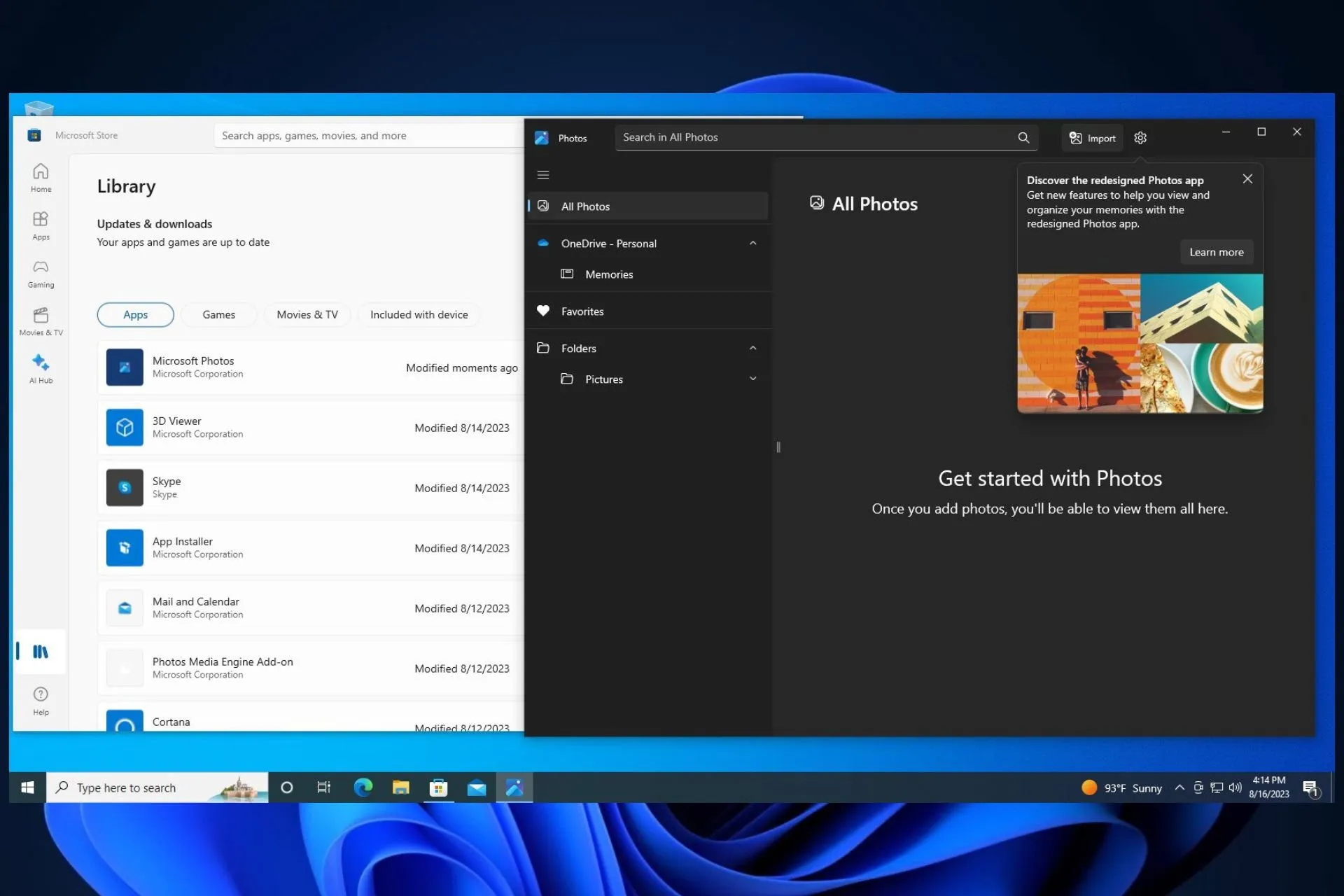This screenshot has height=896, width=1344.
Task: Click the Mail and Calendar entry name
Action: click(196, 601)
